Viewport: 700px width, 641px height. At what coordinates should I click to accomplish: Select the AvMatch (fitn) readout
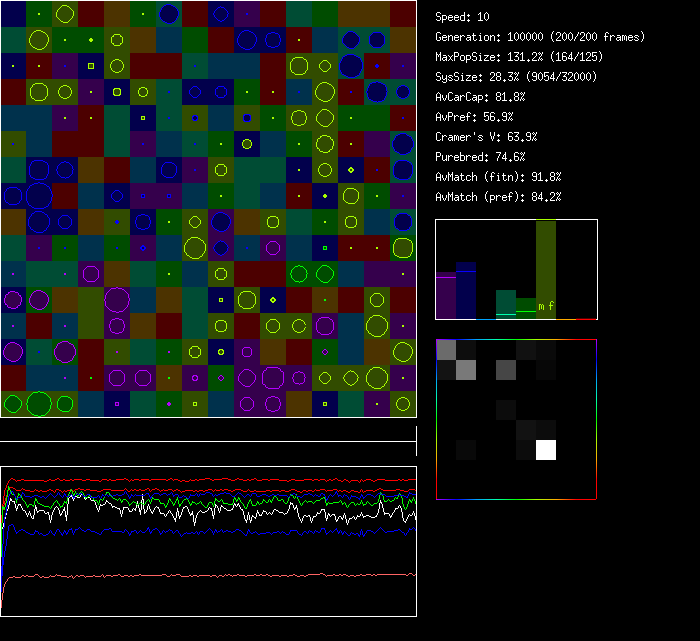click(498, 177)
